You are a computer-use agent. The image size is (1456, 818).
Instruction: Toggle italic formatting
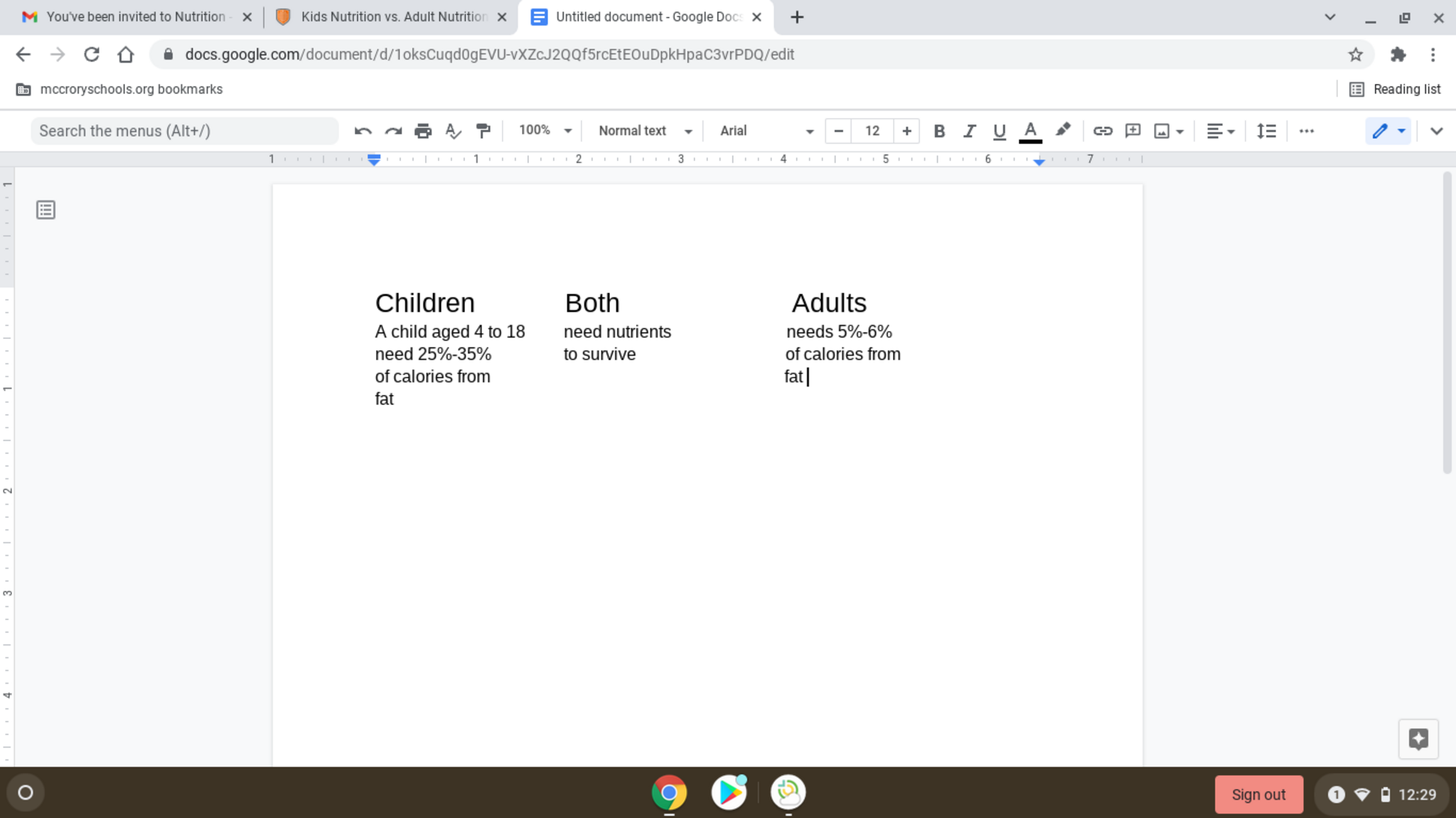(x=969, y=131)
